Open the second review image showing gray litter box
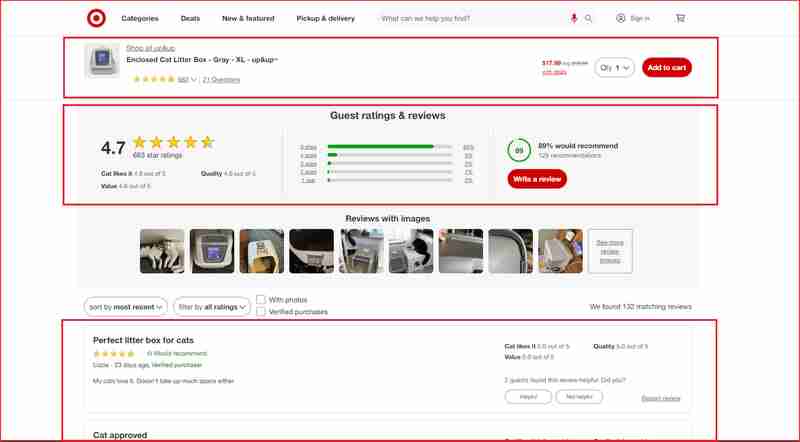This screenshot has width=800, height=442. [212, 251]
